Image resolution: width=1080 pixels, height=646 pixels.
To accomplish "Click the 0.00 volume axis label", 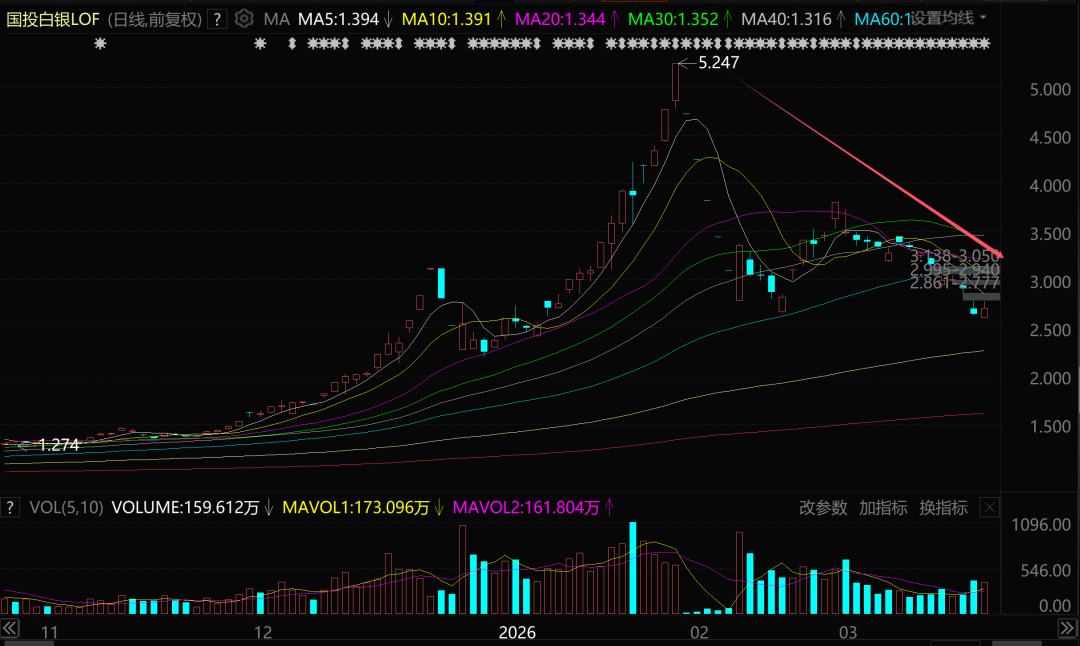I will tap(1055, 605).
